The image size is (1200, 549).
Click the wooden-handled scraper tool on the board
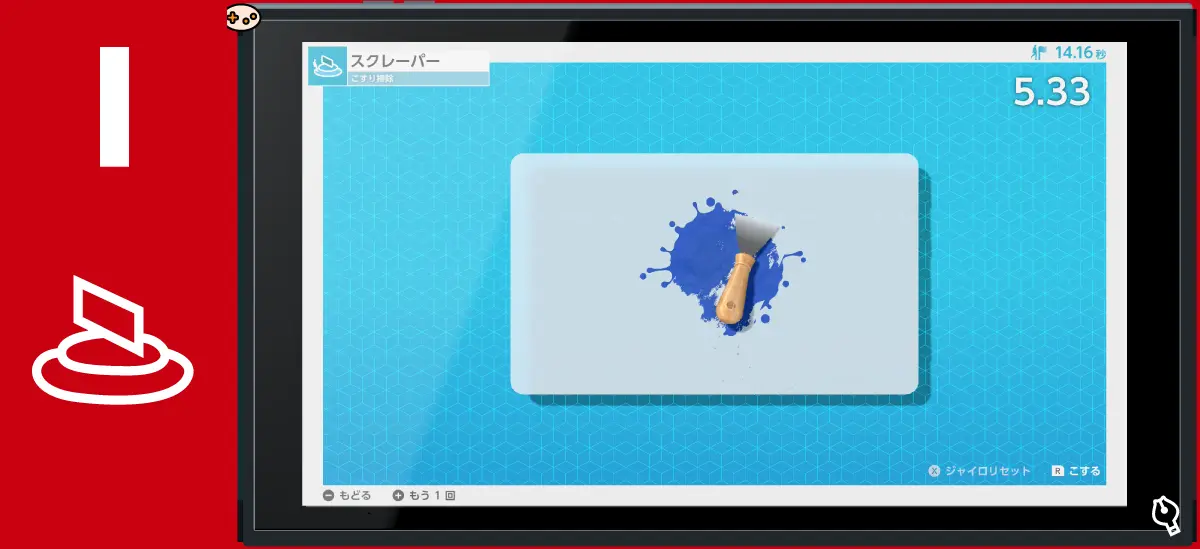tap(745, 270)
